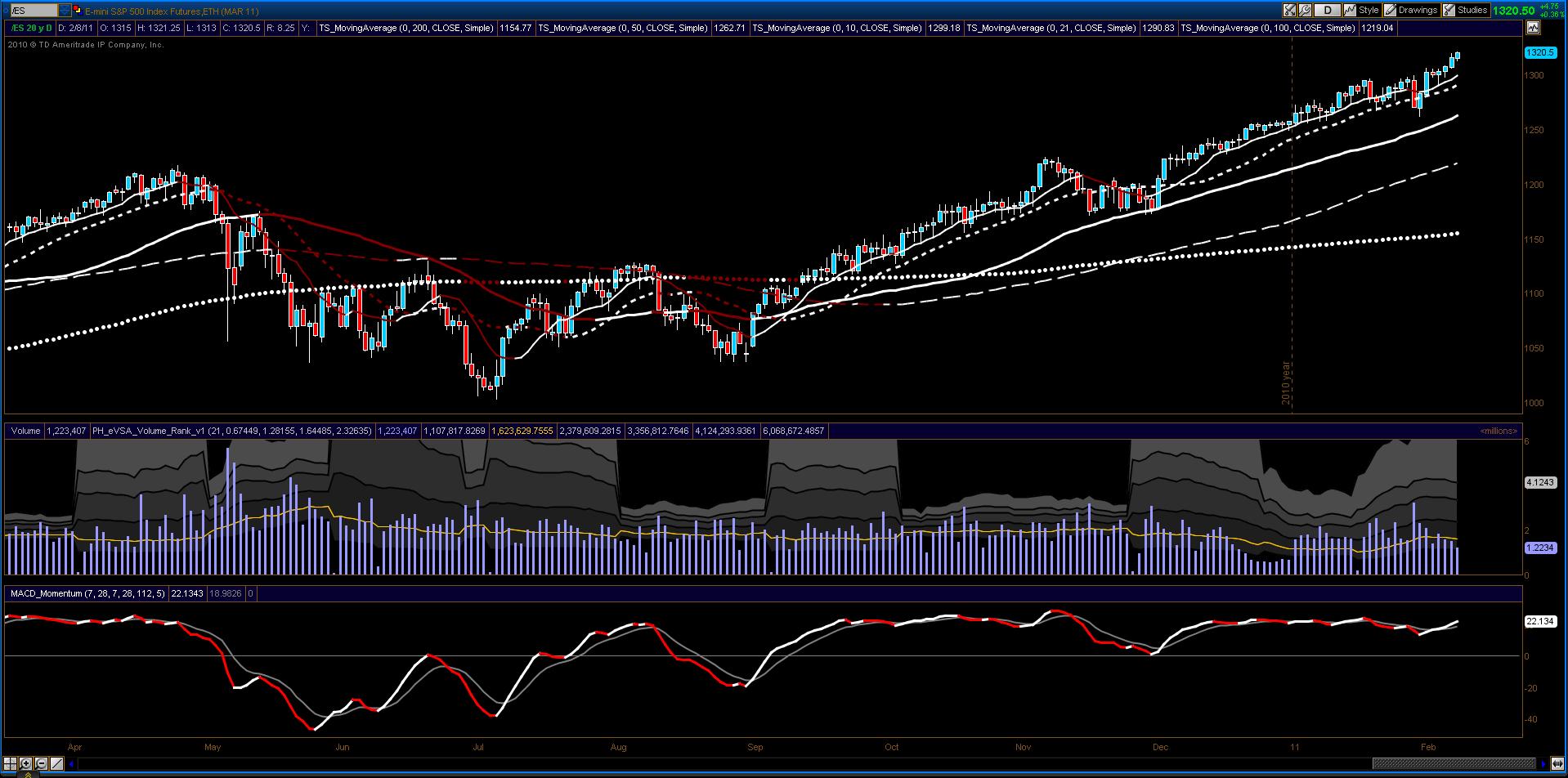Image resolution: width=1568 pixels, height=778 pixels.
Task: Click the millions label in volume panel
Action: (x=1499, y=431)
